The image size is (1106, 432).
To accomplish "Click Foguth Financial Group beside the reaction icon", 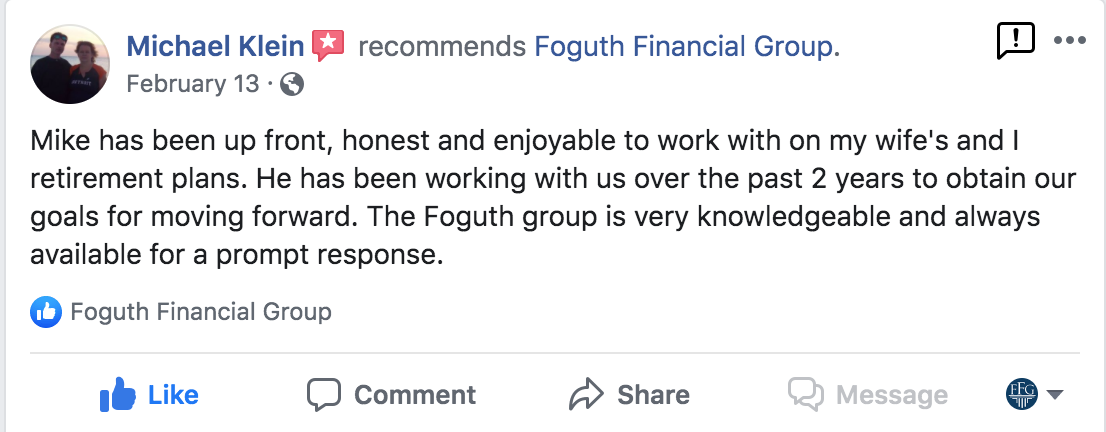I will tap(200, 312).
